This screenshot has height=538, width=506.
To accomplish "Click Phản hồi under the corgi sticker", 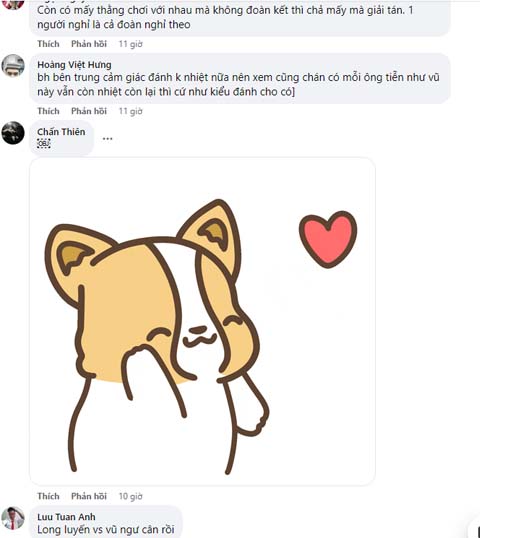I will tap(89, 496).
